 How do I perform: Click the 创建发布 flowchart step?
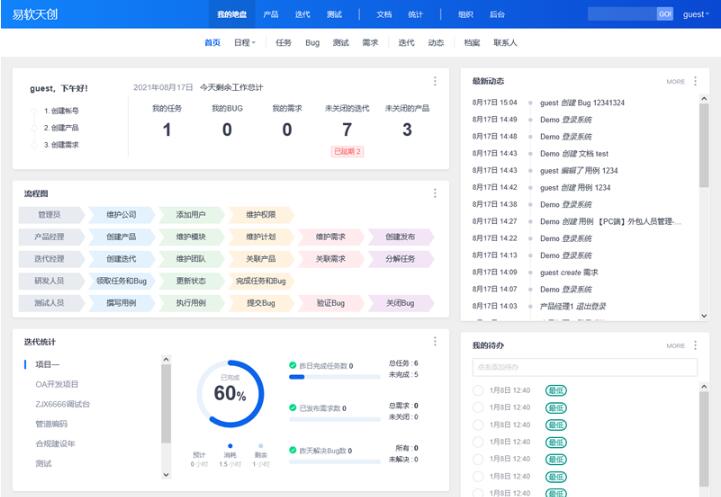401,237
